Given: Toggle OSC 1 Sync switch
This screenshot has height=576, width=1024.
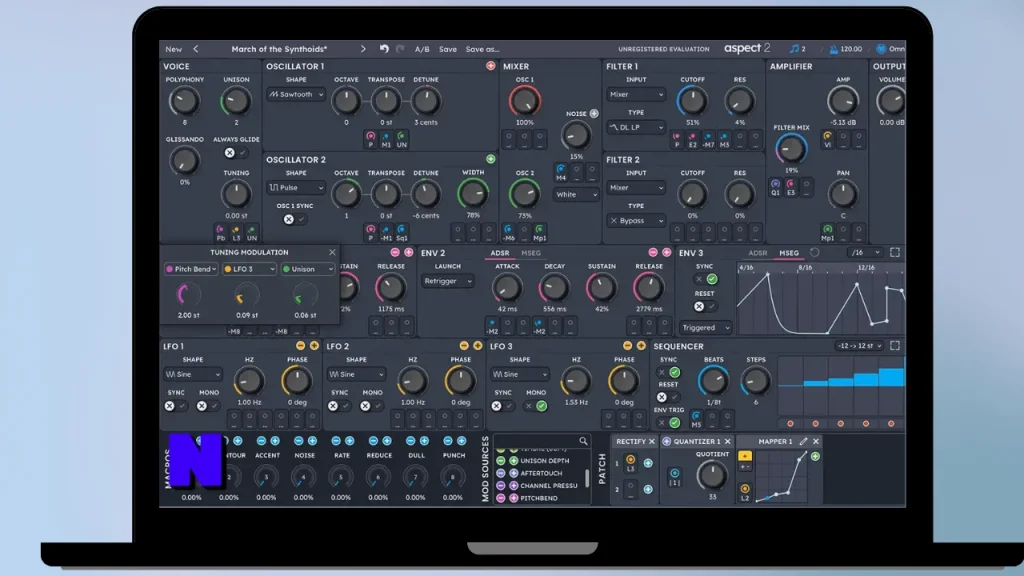Looking at the screenshot, I should click(294, 219).
